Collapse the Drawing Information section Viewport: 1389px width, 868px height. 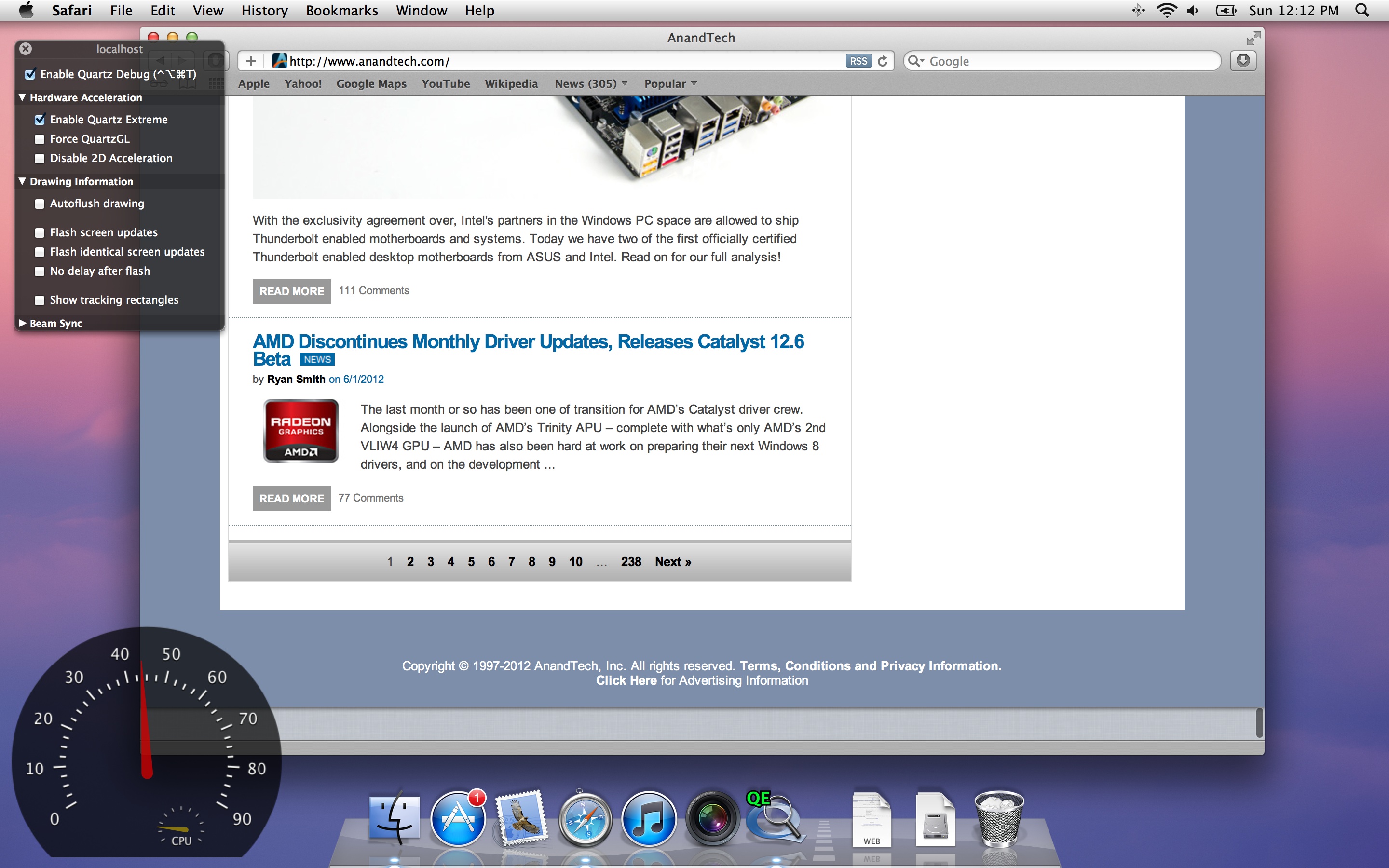pos(22,181)
